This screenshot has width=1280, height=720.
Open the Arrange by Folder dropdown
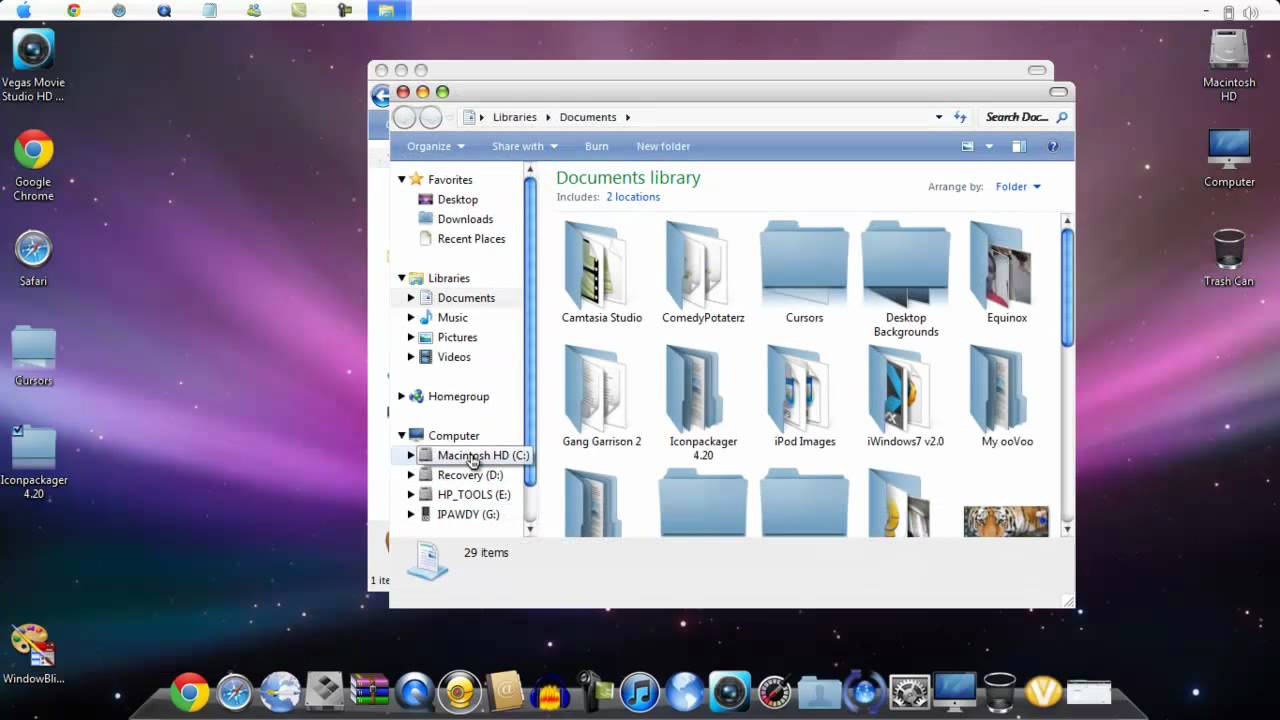1018,186
